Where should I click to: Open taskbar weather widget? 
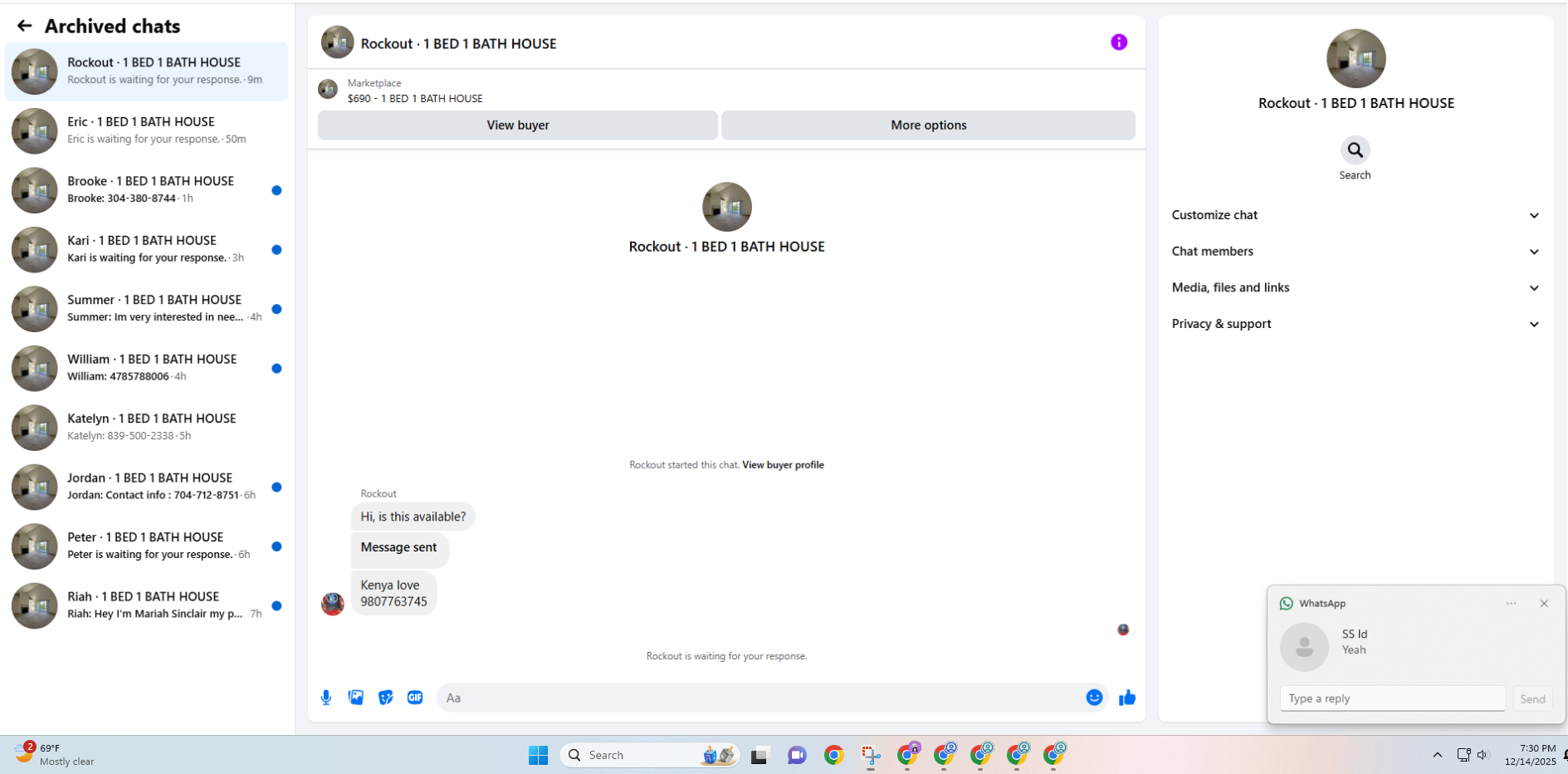point(54,754)
